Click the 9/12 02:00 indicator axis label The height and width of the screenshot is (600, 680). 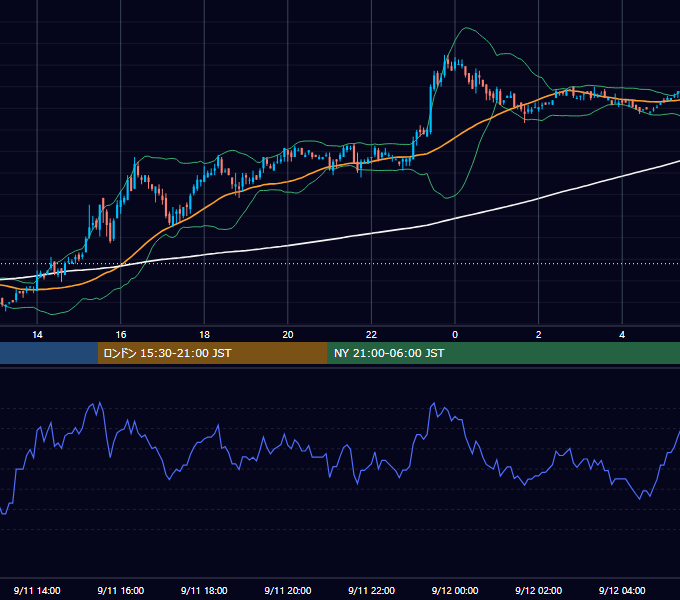(539, 590)
